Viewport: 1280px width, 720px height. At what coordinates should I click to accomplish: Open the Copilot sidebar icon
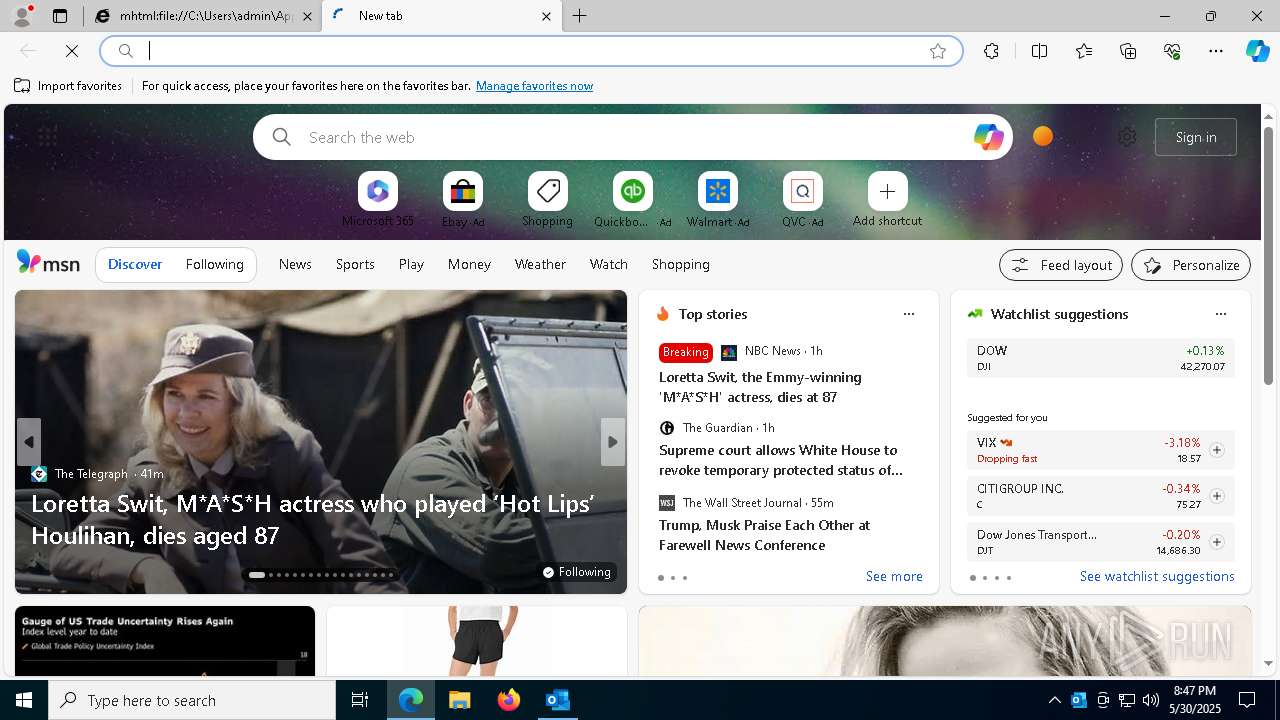coord(1257,51)
